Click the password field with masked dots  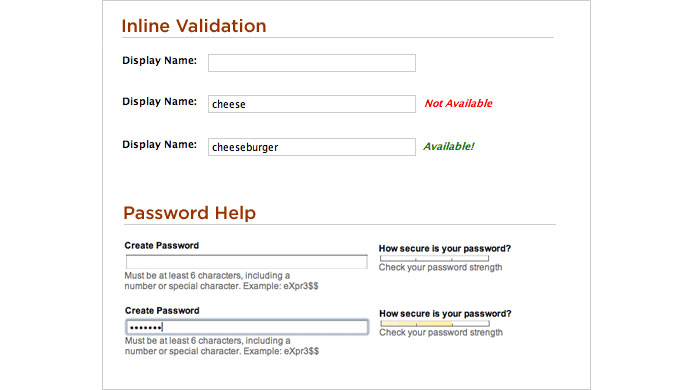click(x=247, y=327)
